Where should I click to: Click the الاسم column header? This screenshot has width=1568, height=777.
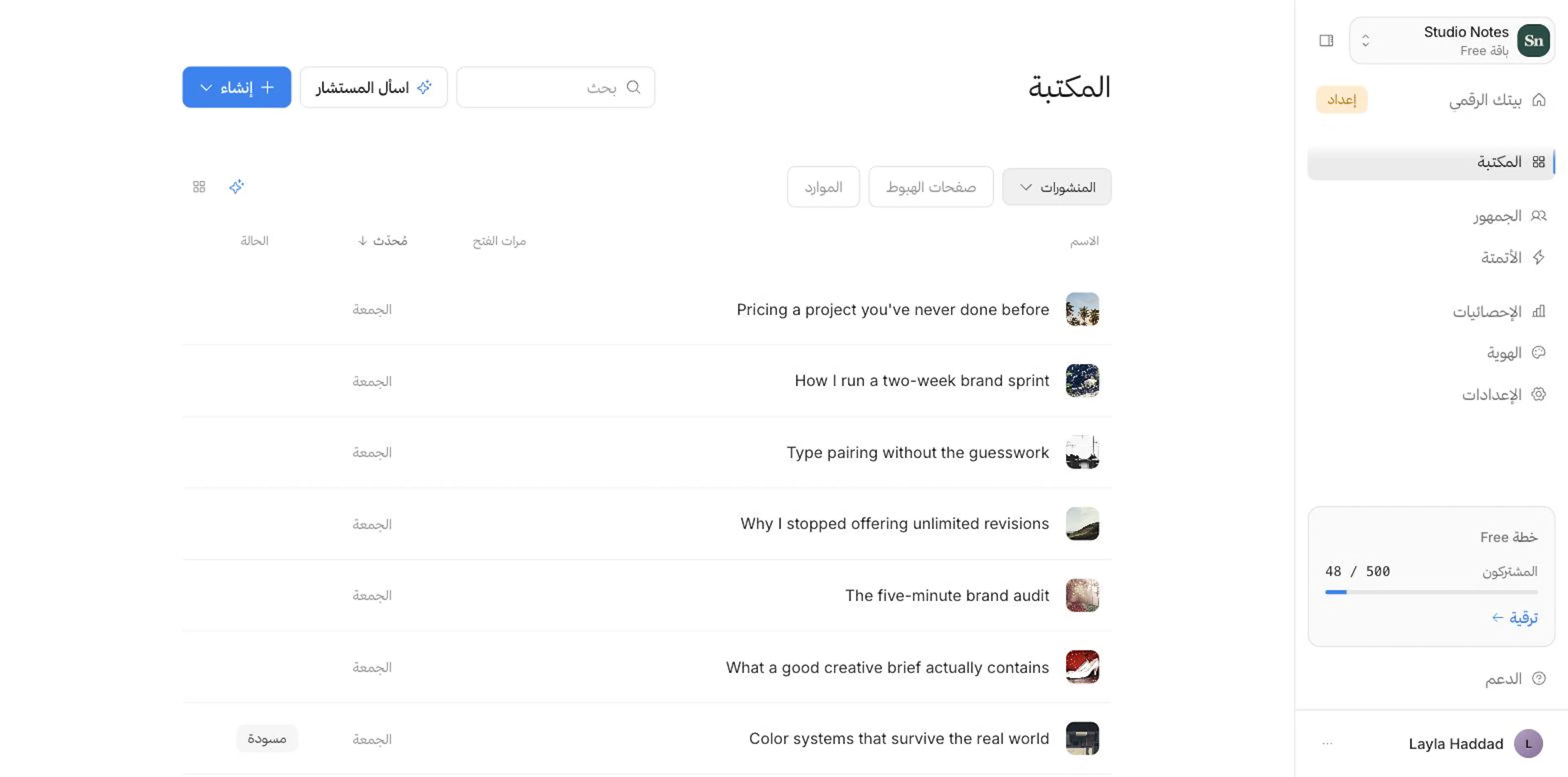coord(1085,242)
